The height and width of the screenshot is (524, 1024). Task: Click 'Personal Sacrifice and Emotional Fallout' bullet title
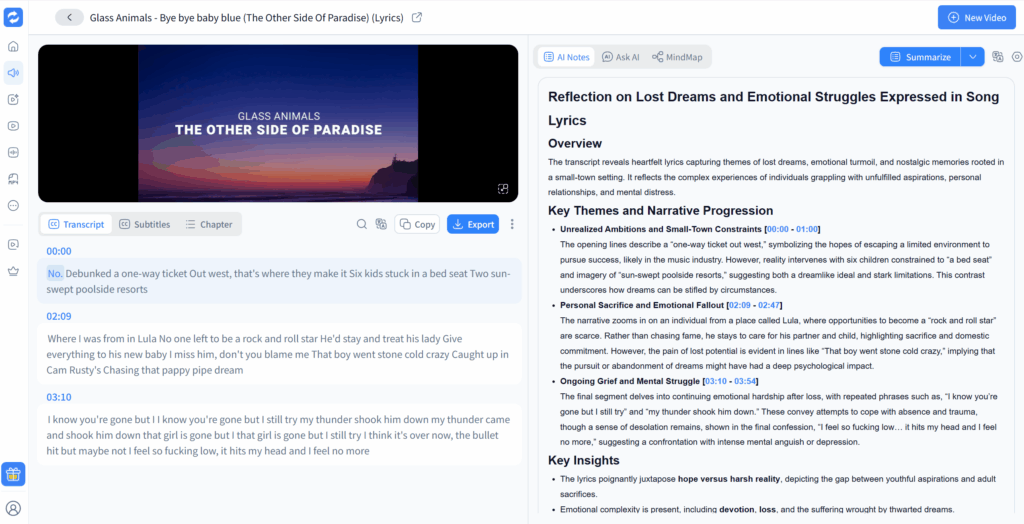[x=642, y=305]
